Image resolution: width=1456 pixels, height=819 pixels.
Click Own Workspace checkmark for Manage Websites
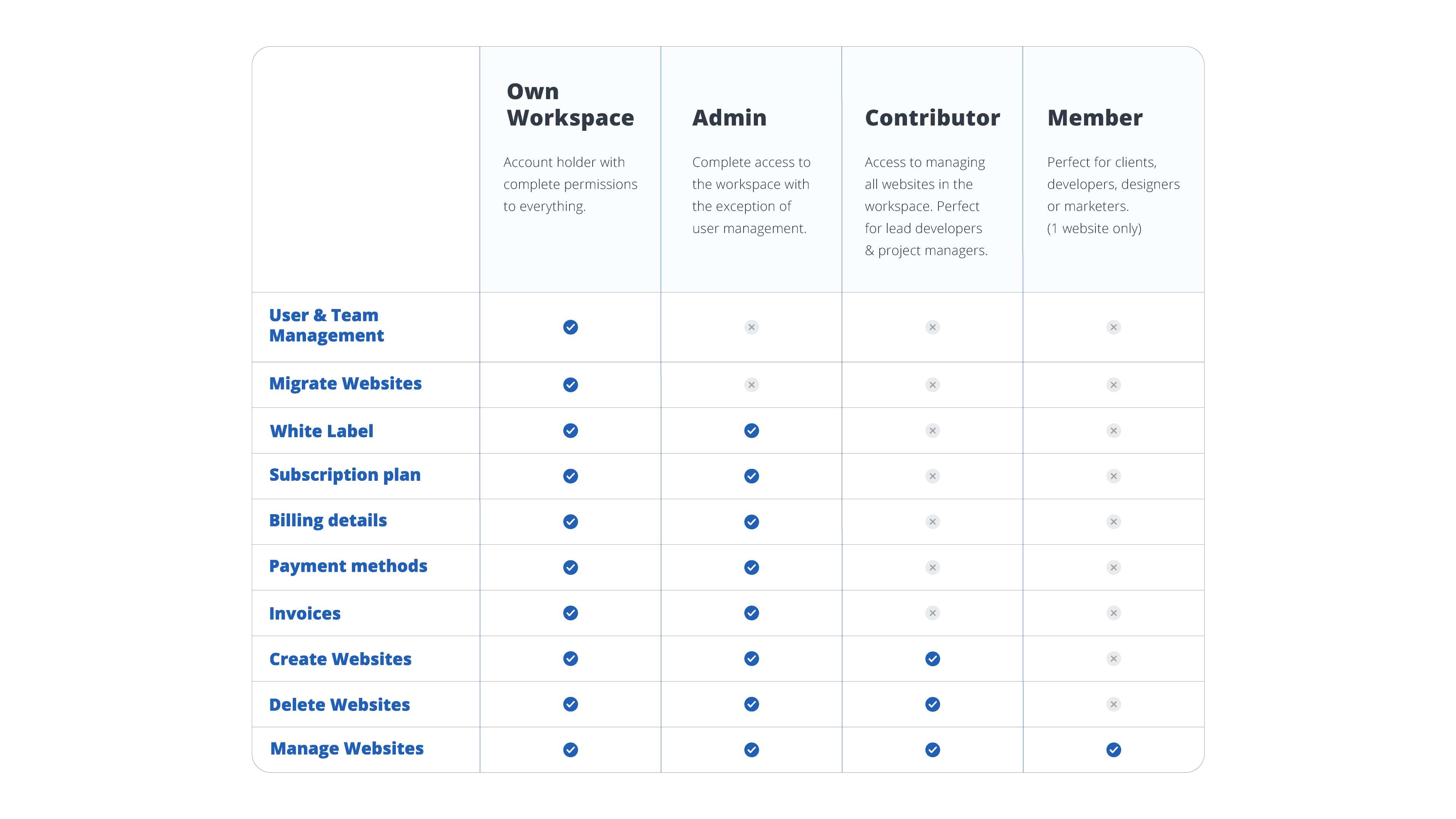click(x=570, y=750)
